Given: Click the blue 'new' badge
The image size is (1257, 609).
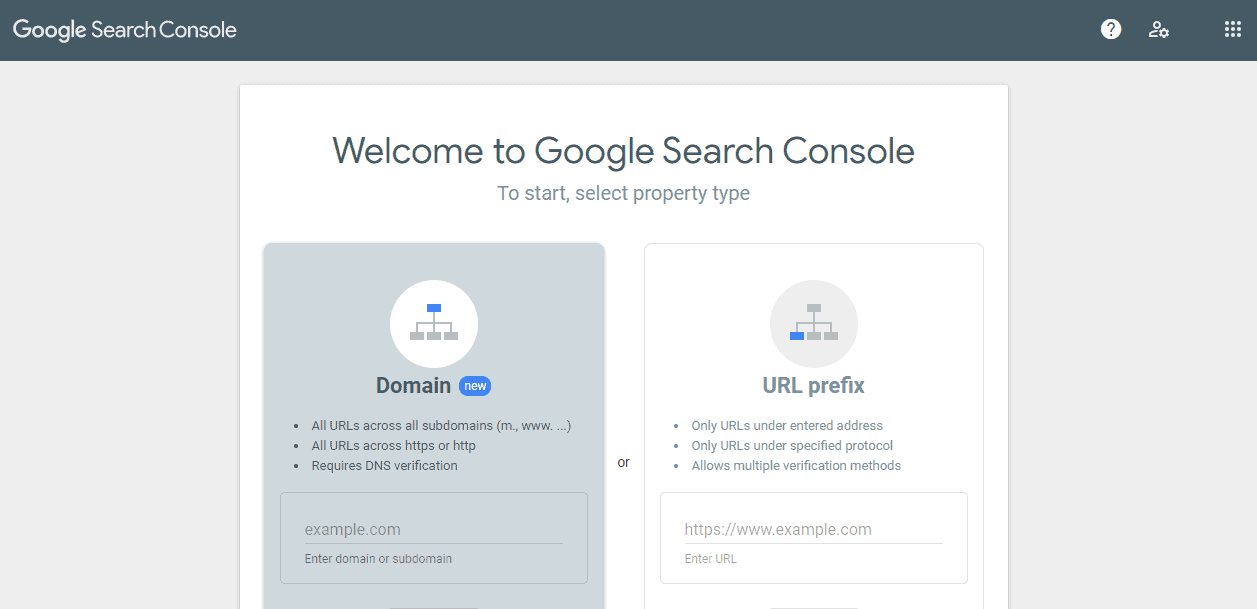Looking at the screenshot, I should (x=475, y=386).
